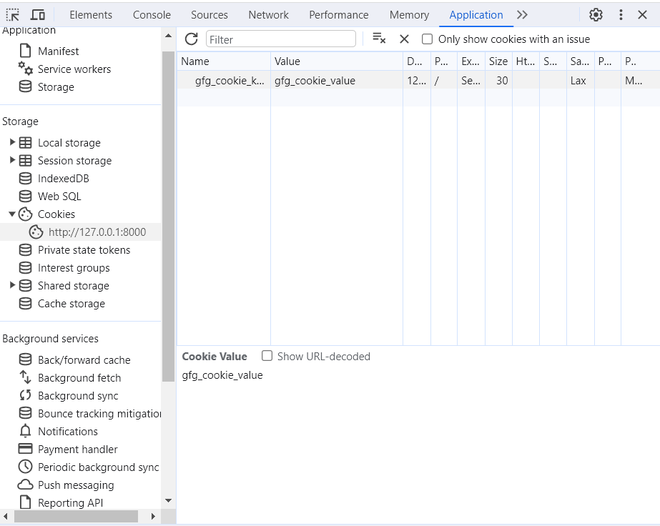Toggle the device toolbar icon
The width and height of the screenshot is (660, 526).
point(38,15)
